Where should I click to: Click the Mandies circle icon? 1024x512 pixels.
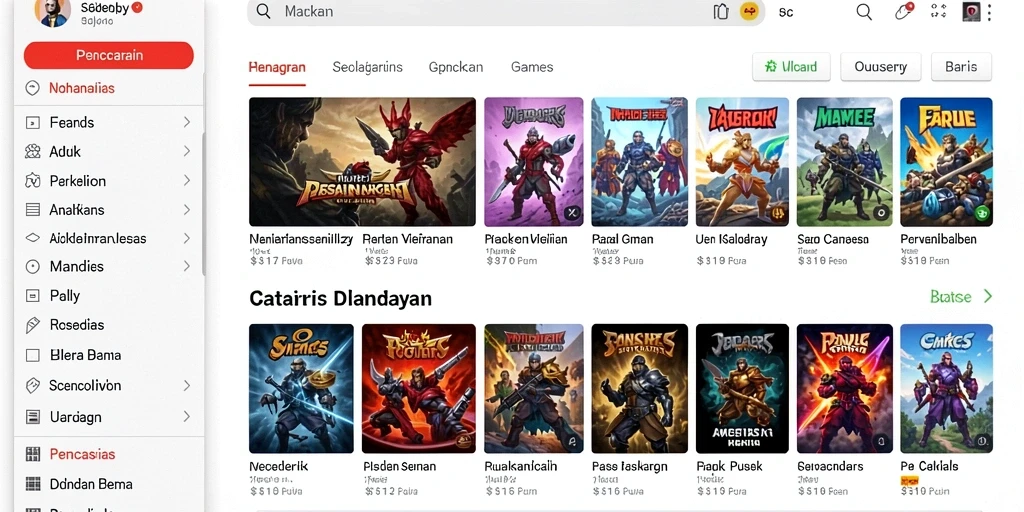(x=32, y=266)
